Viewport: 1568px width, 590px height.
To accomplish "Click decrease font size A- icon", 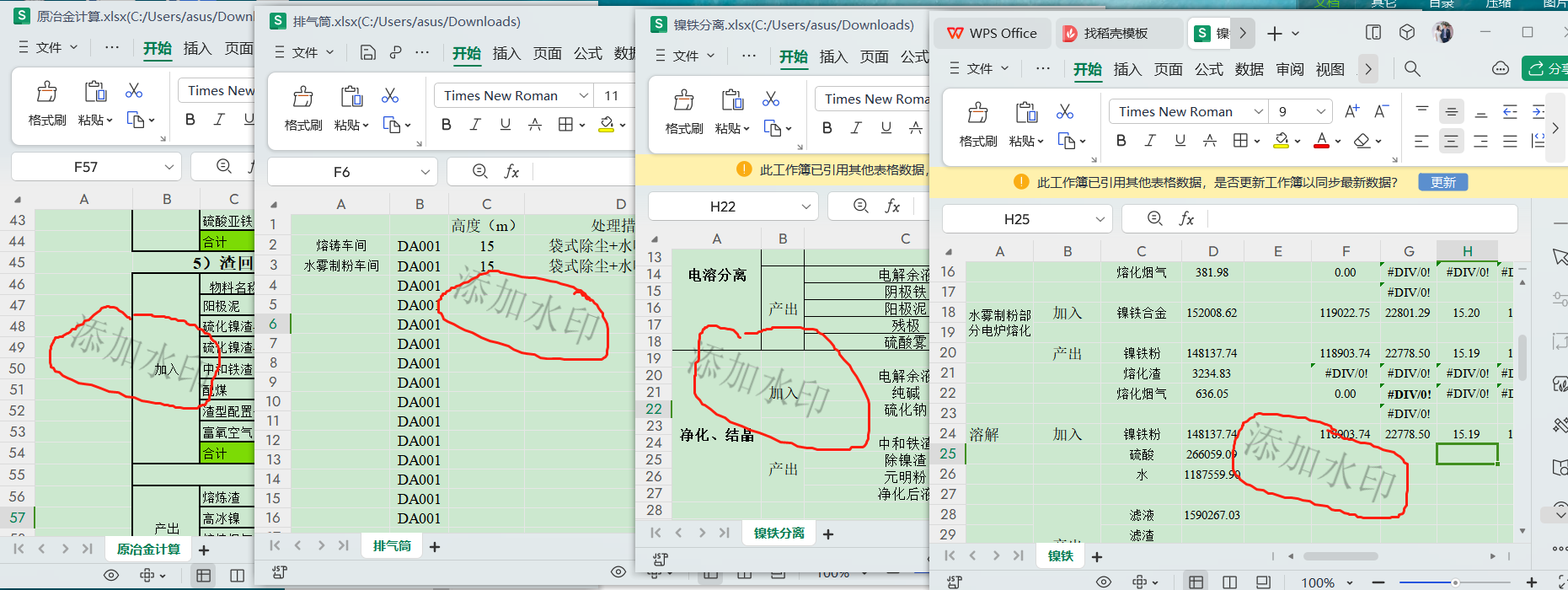I will 1381,111.
